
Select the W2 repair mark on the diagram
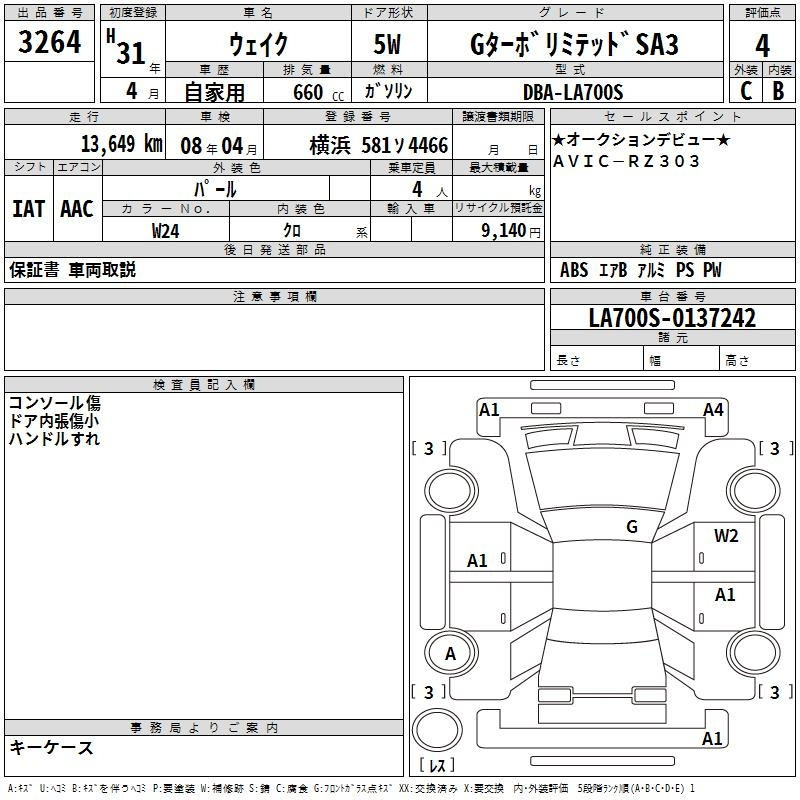[726, 536]
